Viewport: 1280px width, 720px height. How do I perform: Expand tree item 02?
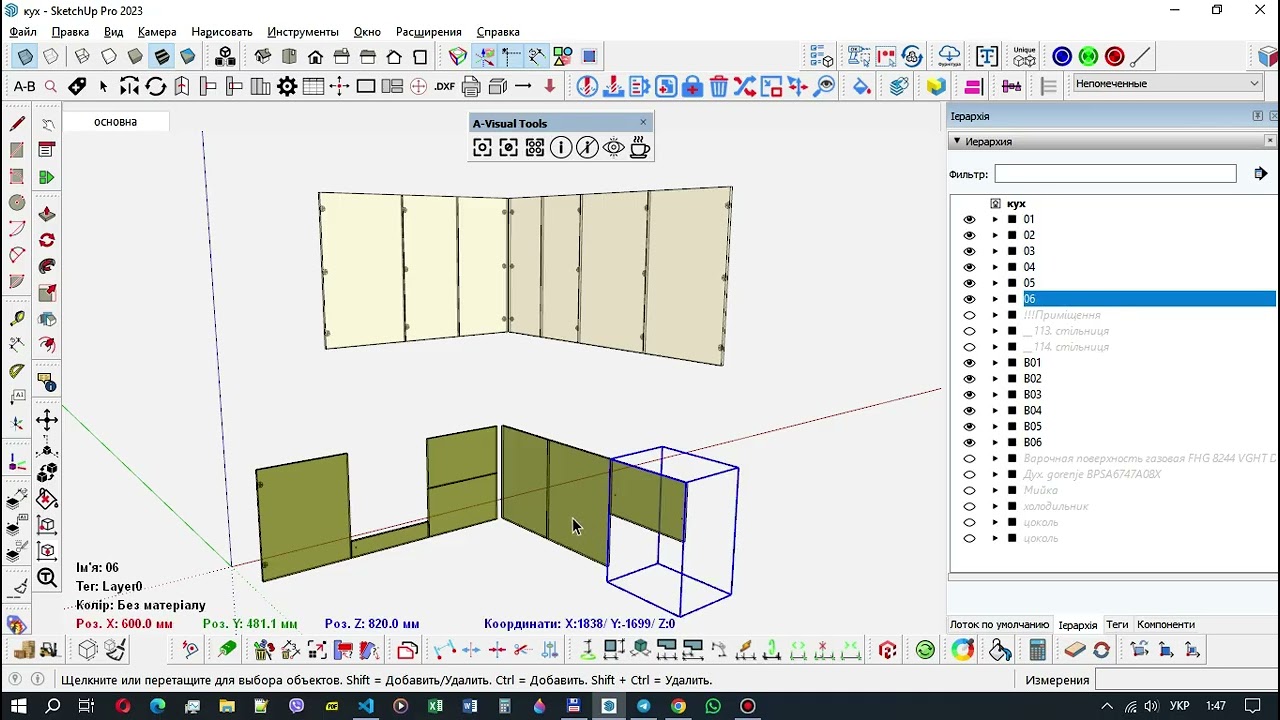995,236
